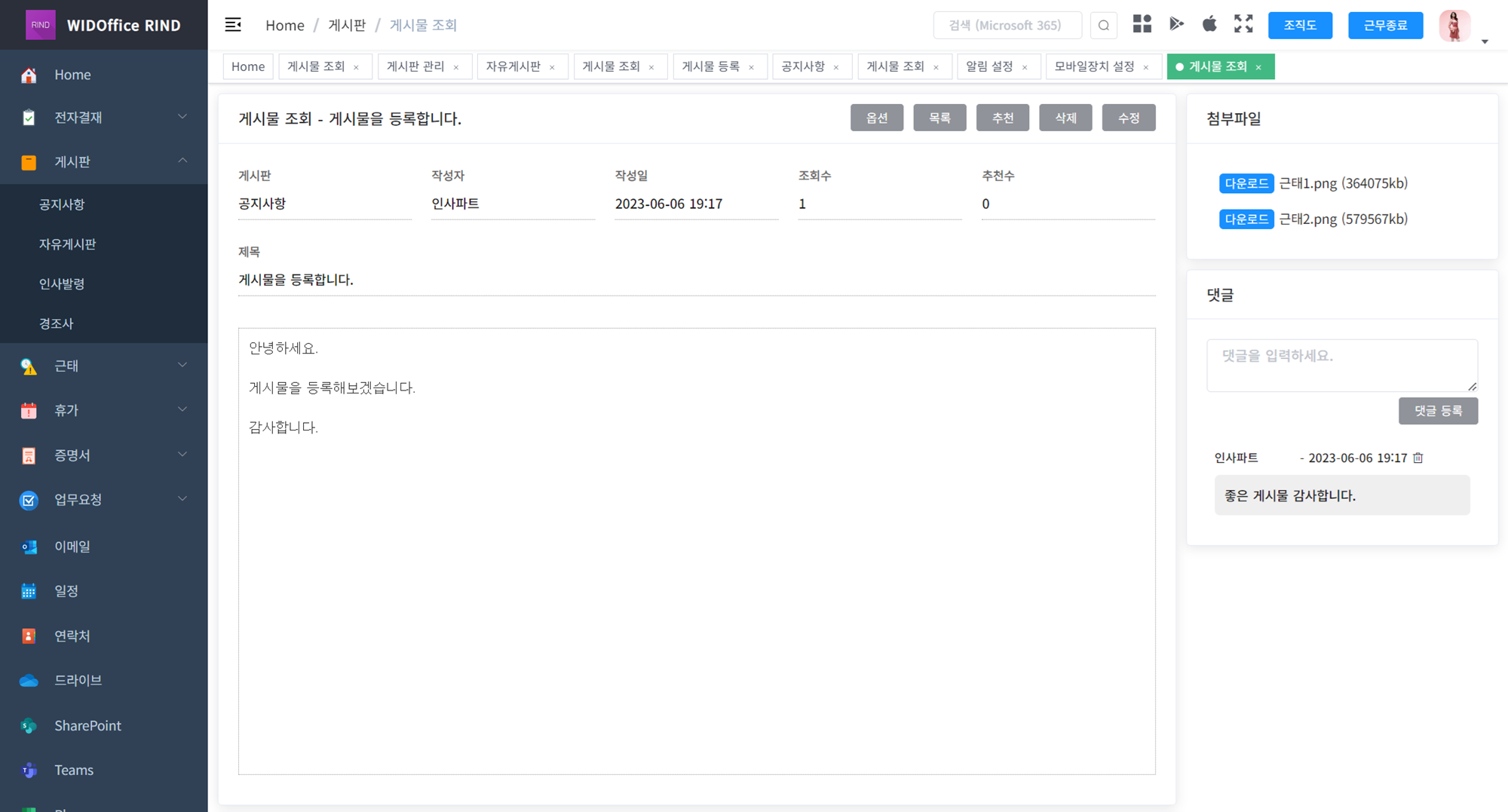
Task: Close the 자유게시판 tab
Action: point(553,67)
